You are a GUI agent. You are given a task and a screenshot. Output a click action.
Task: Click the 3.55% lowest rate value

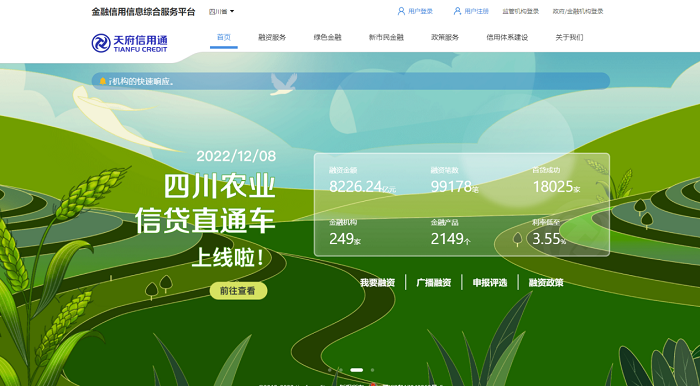pos(550,239)
